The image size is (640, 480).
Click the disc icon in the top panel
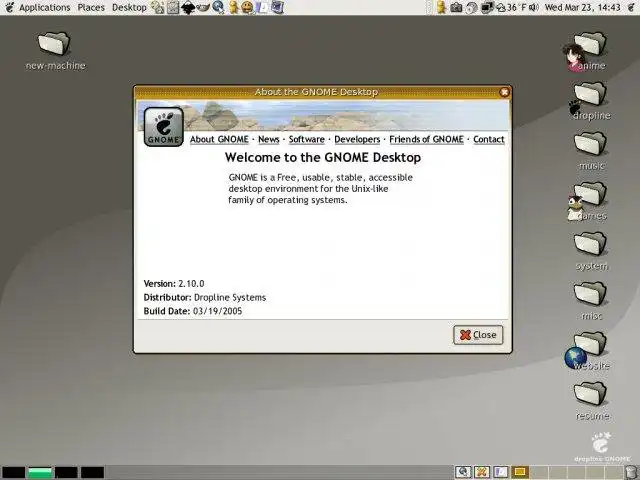(x=471, y=7)
